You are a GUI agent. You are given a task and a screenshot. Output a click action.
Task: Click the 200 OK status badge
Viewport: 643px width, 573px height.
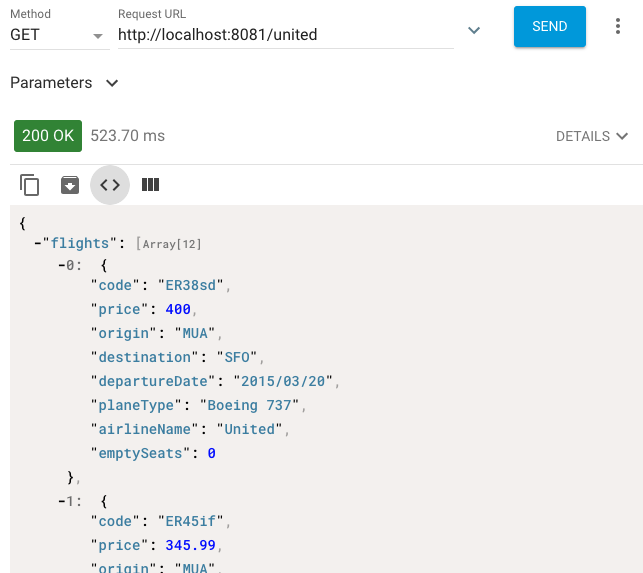click(x=48, y=135)
